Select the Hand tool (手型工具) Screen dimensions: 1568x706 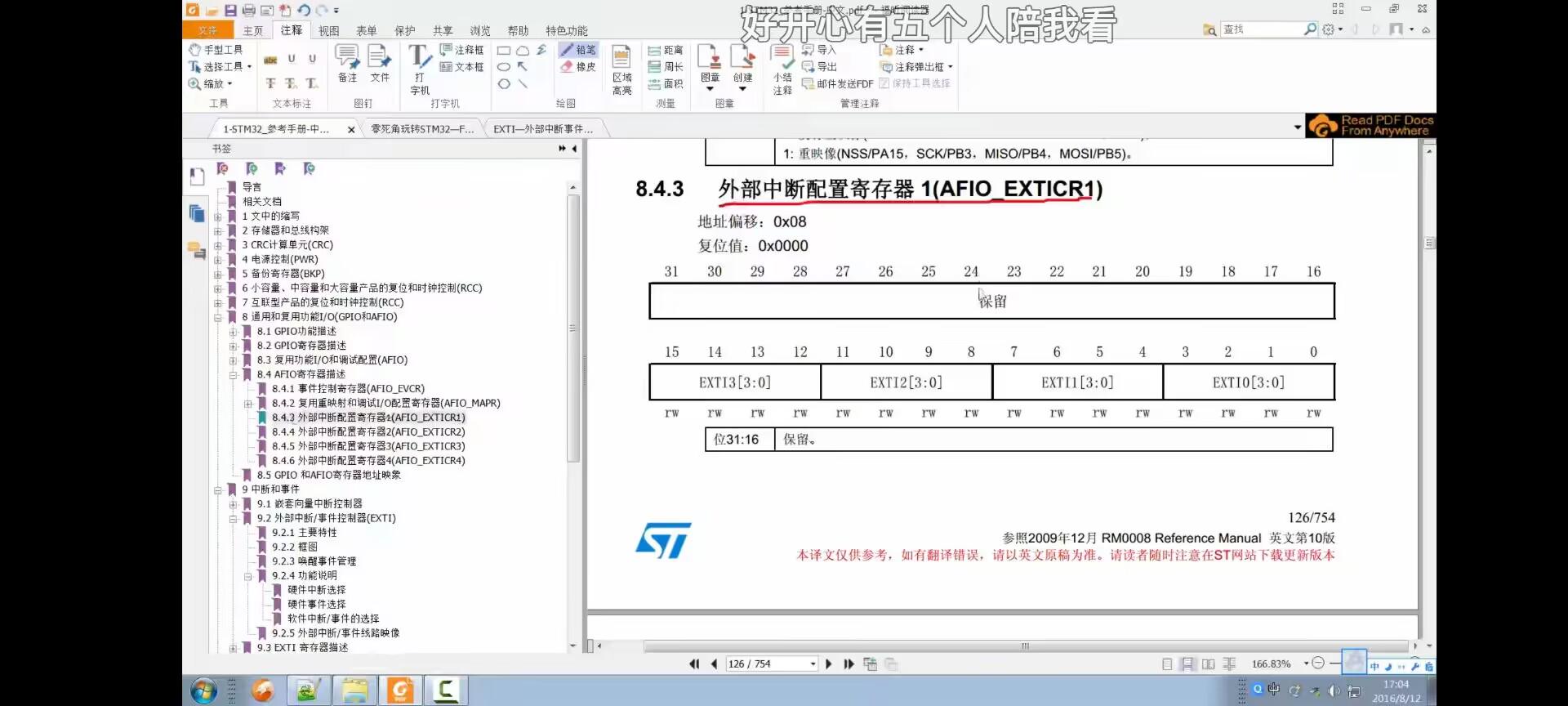216,50
